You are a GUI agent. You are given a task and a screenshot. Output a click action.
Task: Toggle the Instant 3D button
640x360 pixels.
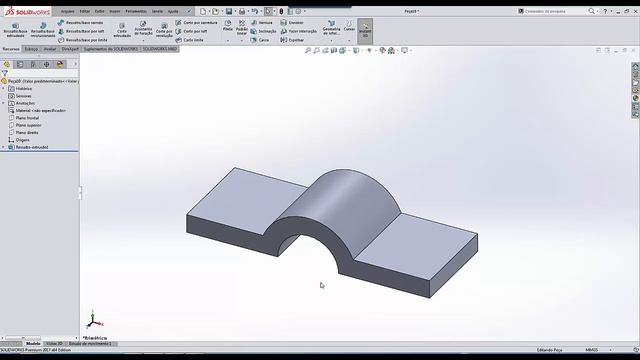pos(365,31)
